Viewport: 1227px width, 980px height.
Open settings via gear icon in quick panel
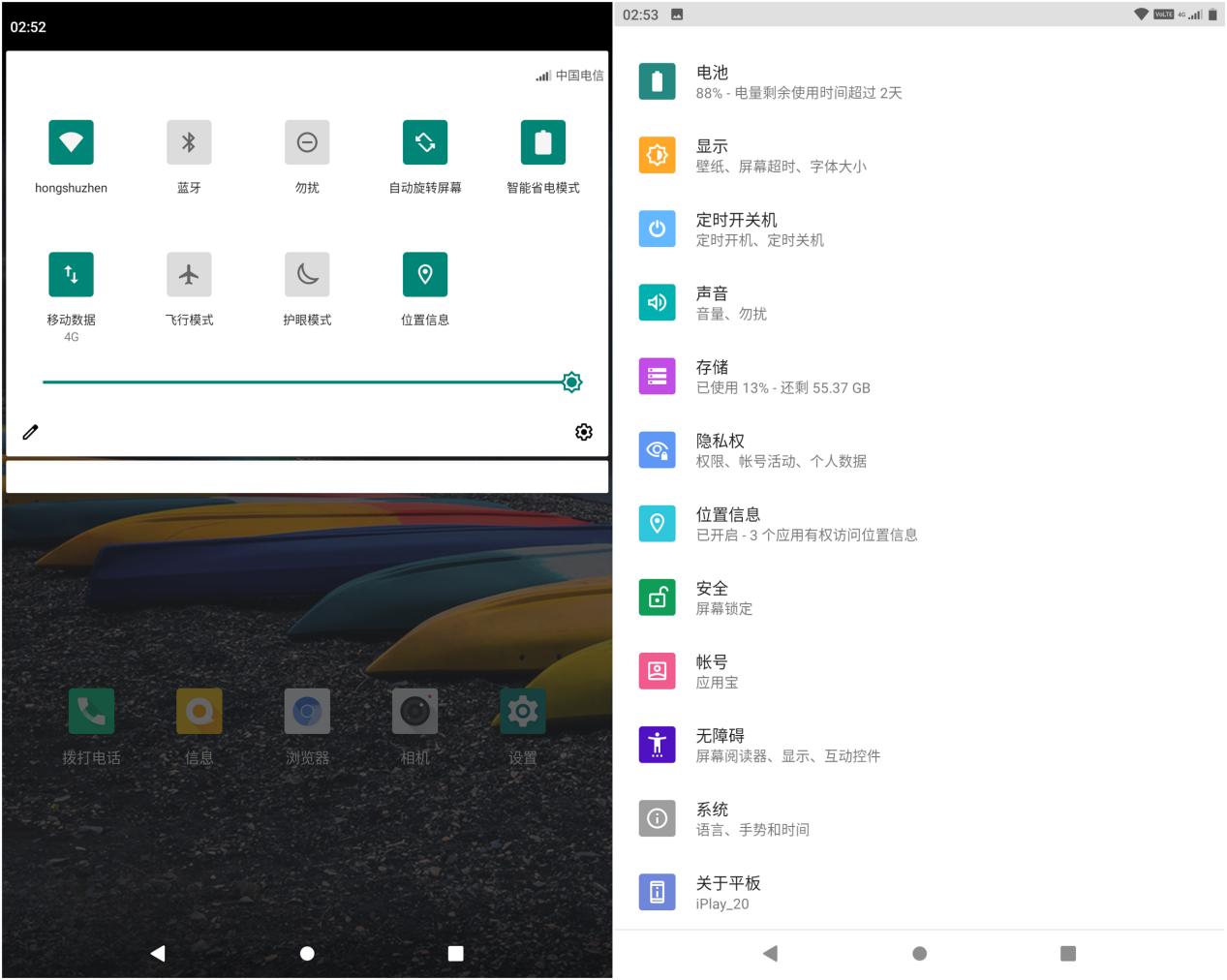pyautogui.click(x=584, y=432)
